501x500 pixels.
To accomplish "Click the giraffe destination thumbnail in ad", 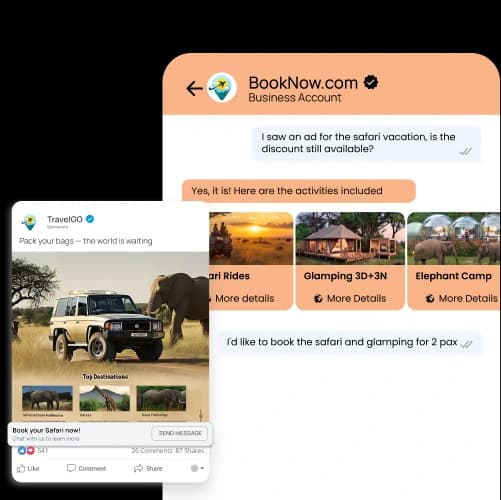I will click(x=105, y=398).
